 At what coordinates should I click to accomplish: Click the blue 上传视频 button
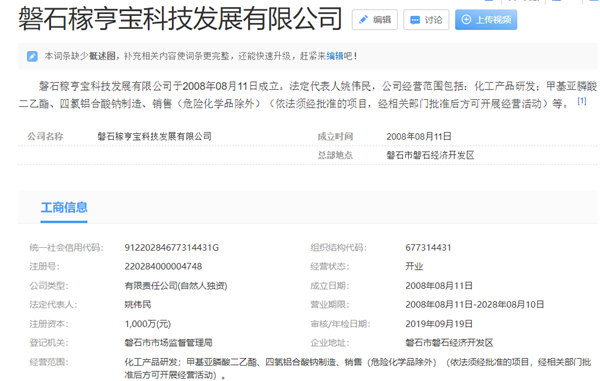click(x=486, y=20)
